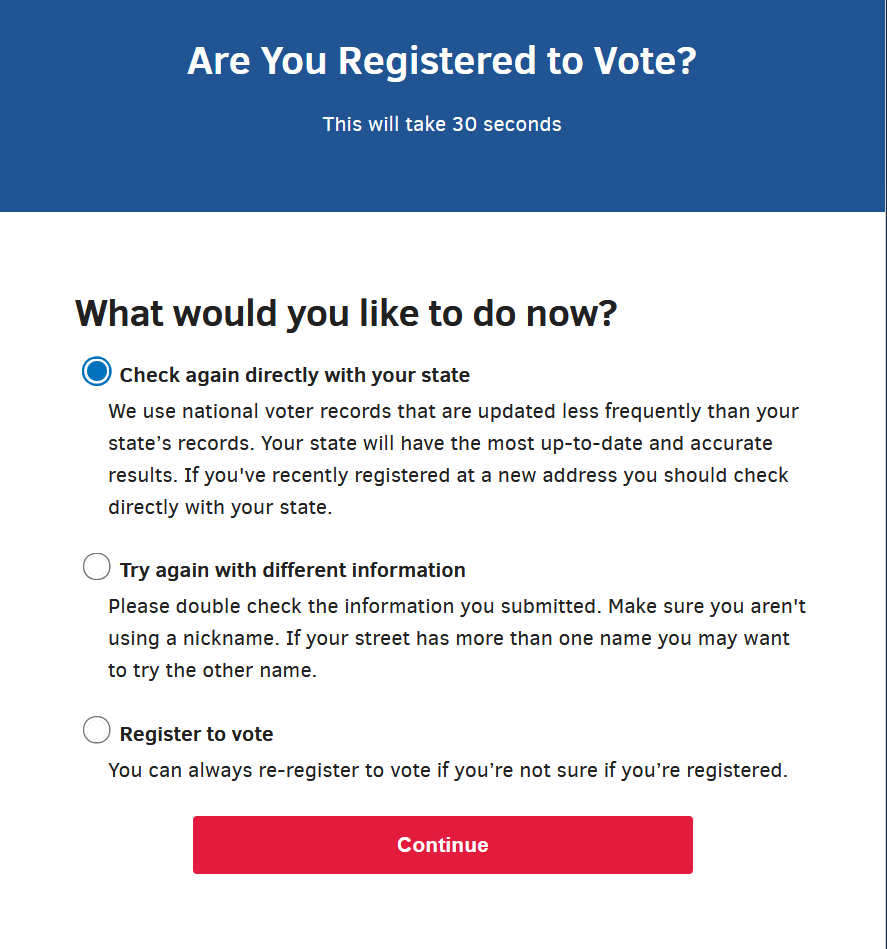This screenshot has height=949, width=887.
Task: Click the radio circle beside "Try again with different information"
Action: click(x=96, y=566)
